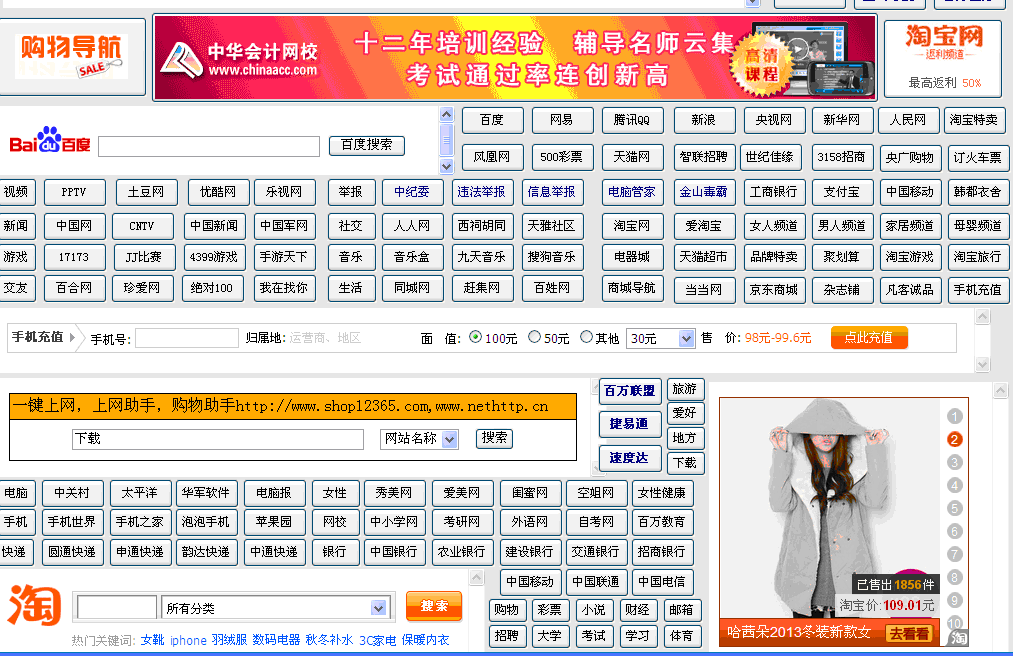Screen dimensions: 1013x656
Task: Click the 点此充值 recharge button
Action: point(869,337)
